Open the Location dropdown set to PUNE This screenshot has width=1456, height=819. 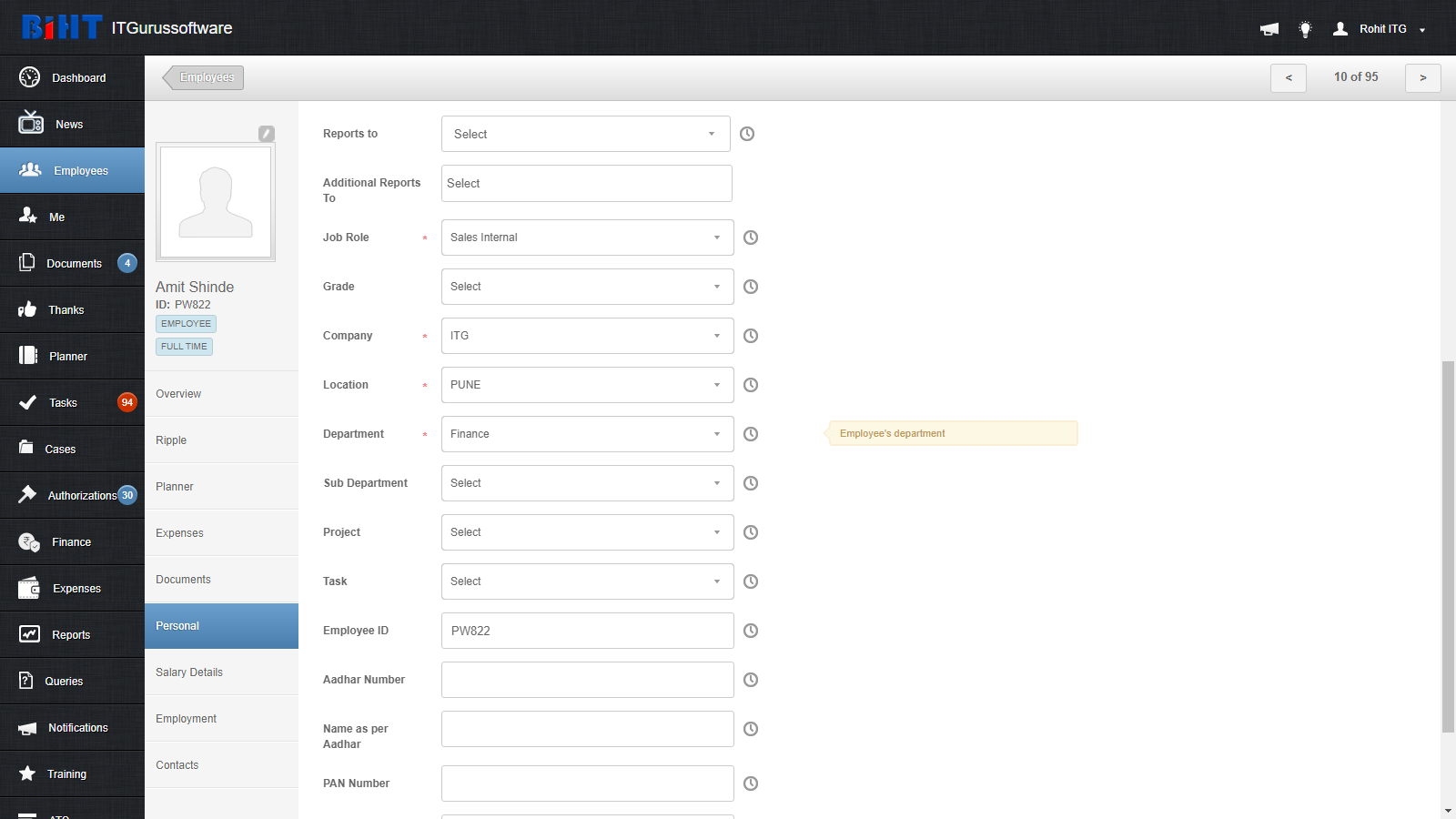click(x=588, y=385)
